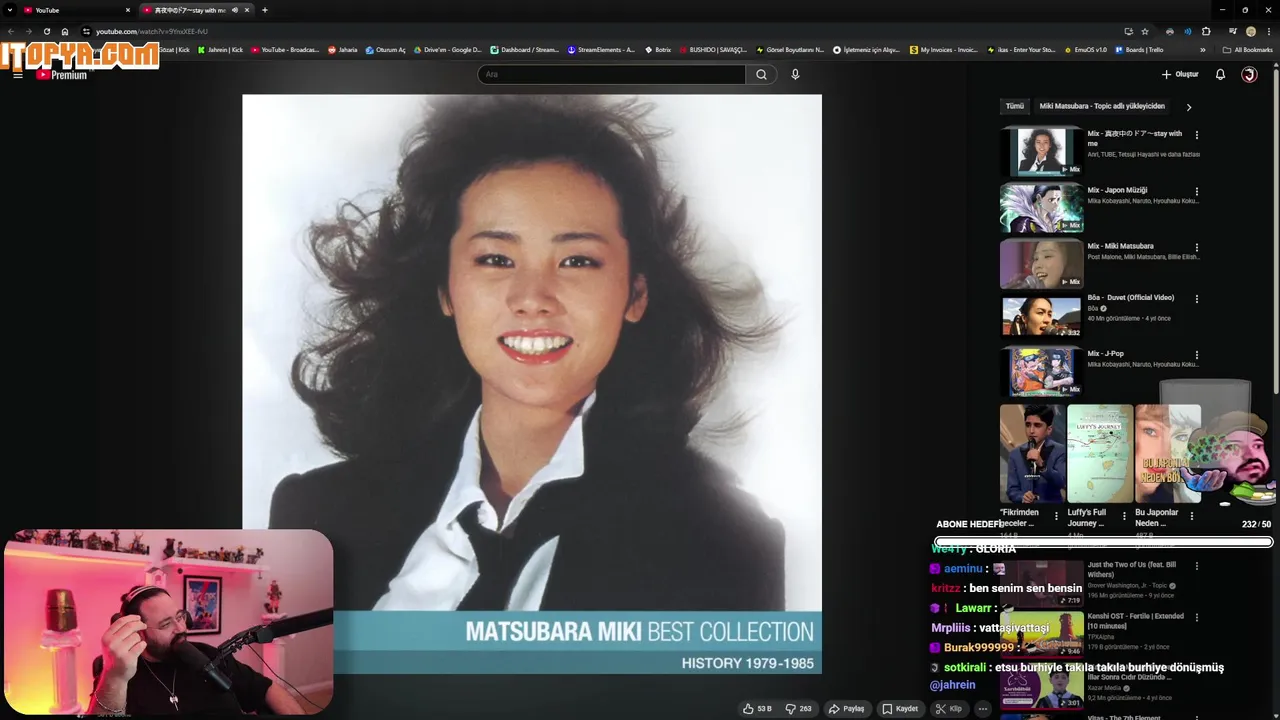The height and width of the screenshot is (720, 1280).
Task: Open options for Bu Japonlar Neden short
Action: tap(1191, 517)
